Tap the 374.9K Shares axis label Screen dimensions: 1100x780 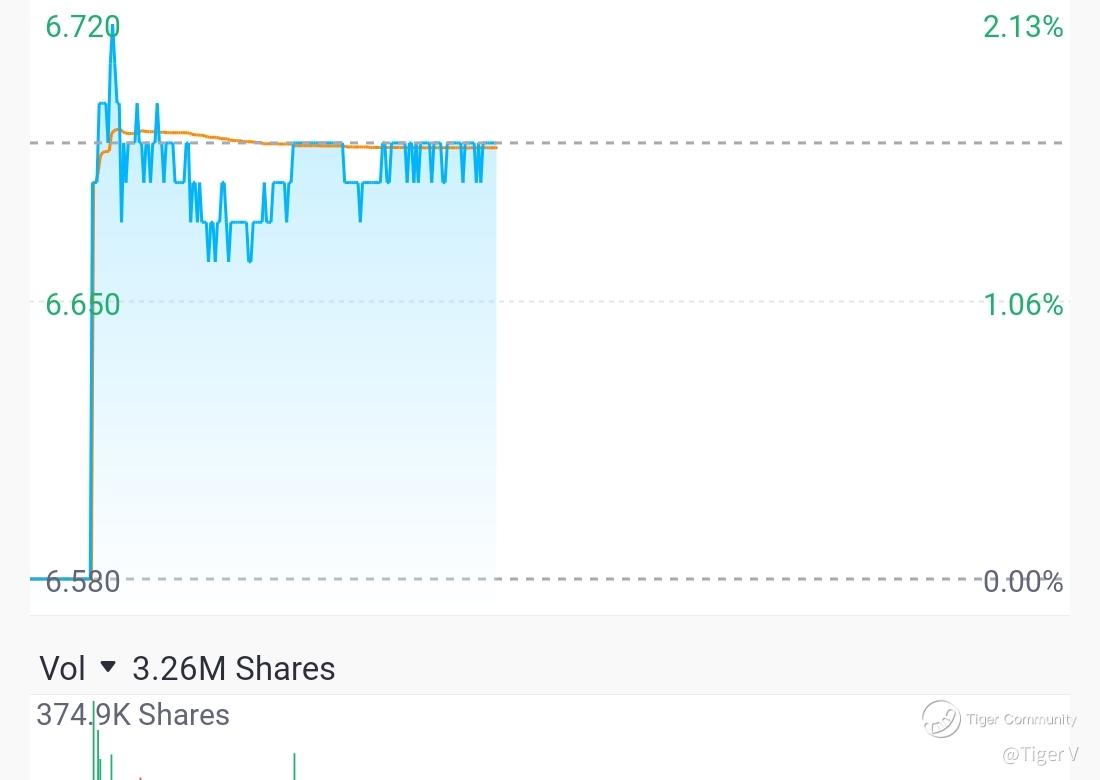133,715
